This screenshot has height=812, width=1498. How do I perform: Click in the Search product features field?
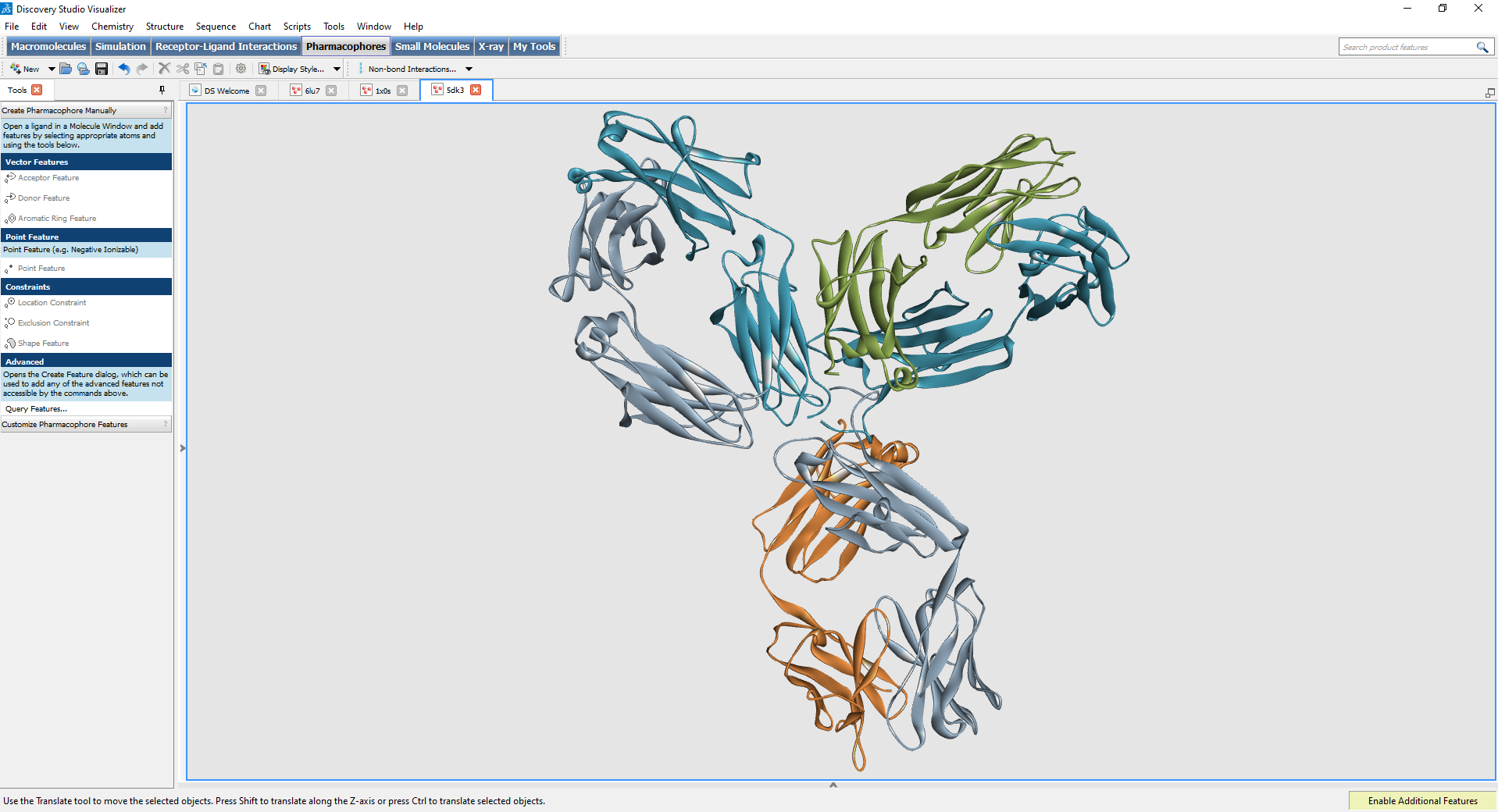(x=1406, y=47)
